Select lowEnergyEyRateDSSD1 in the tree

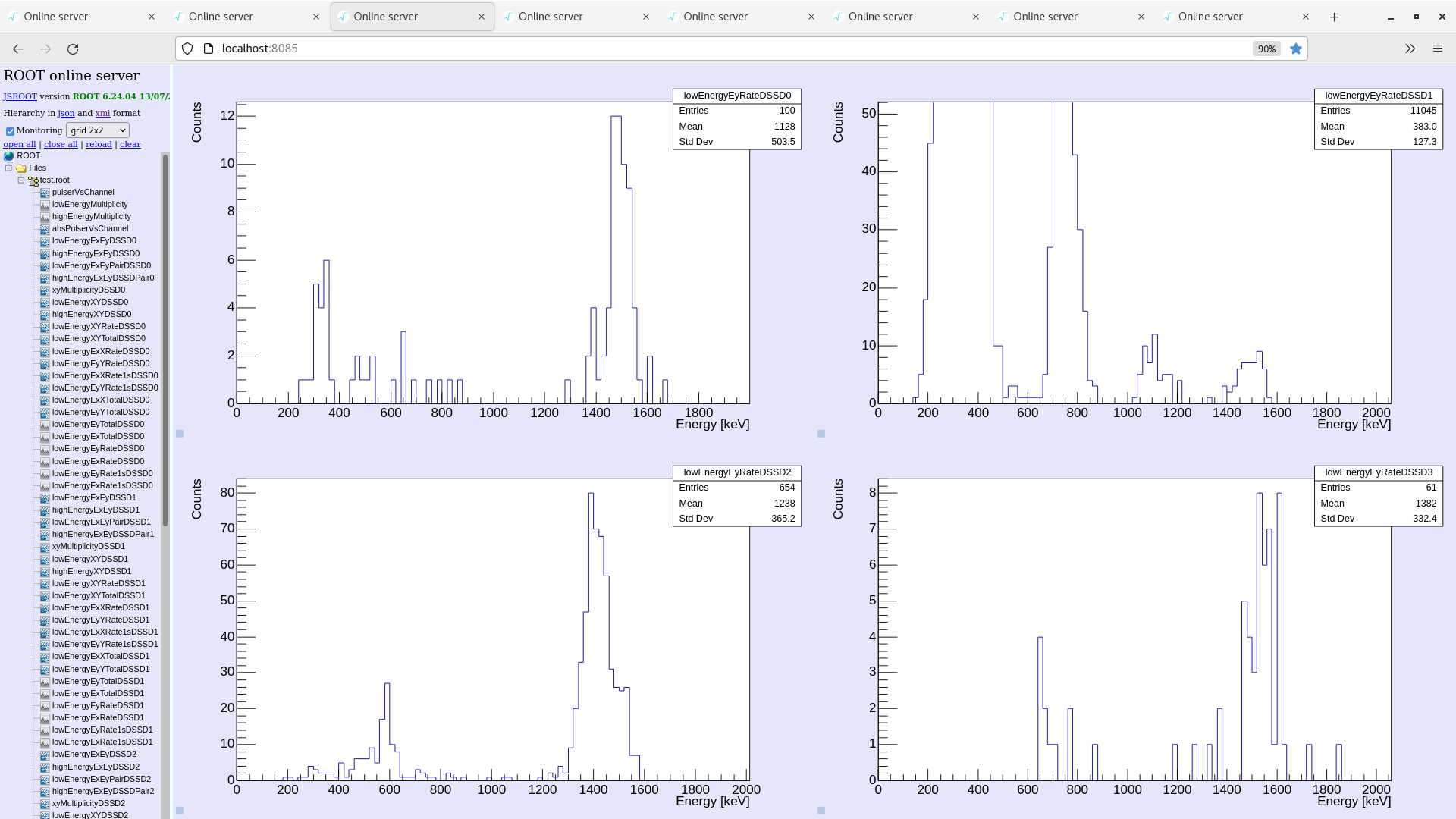coord(98,706)
